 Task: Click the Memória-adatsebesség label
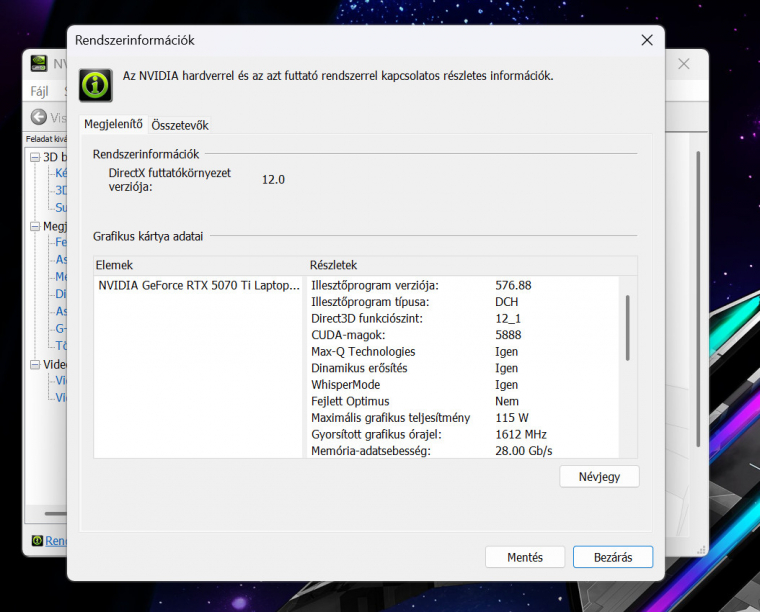coord(371,451)
